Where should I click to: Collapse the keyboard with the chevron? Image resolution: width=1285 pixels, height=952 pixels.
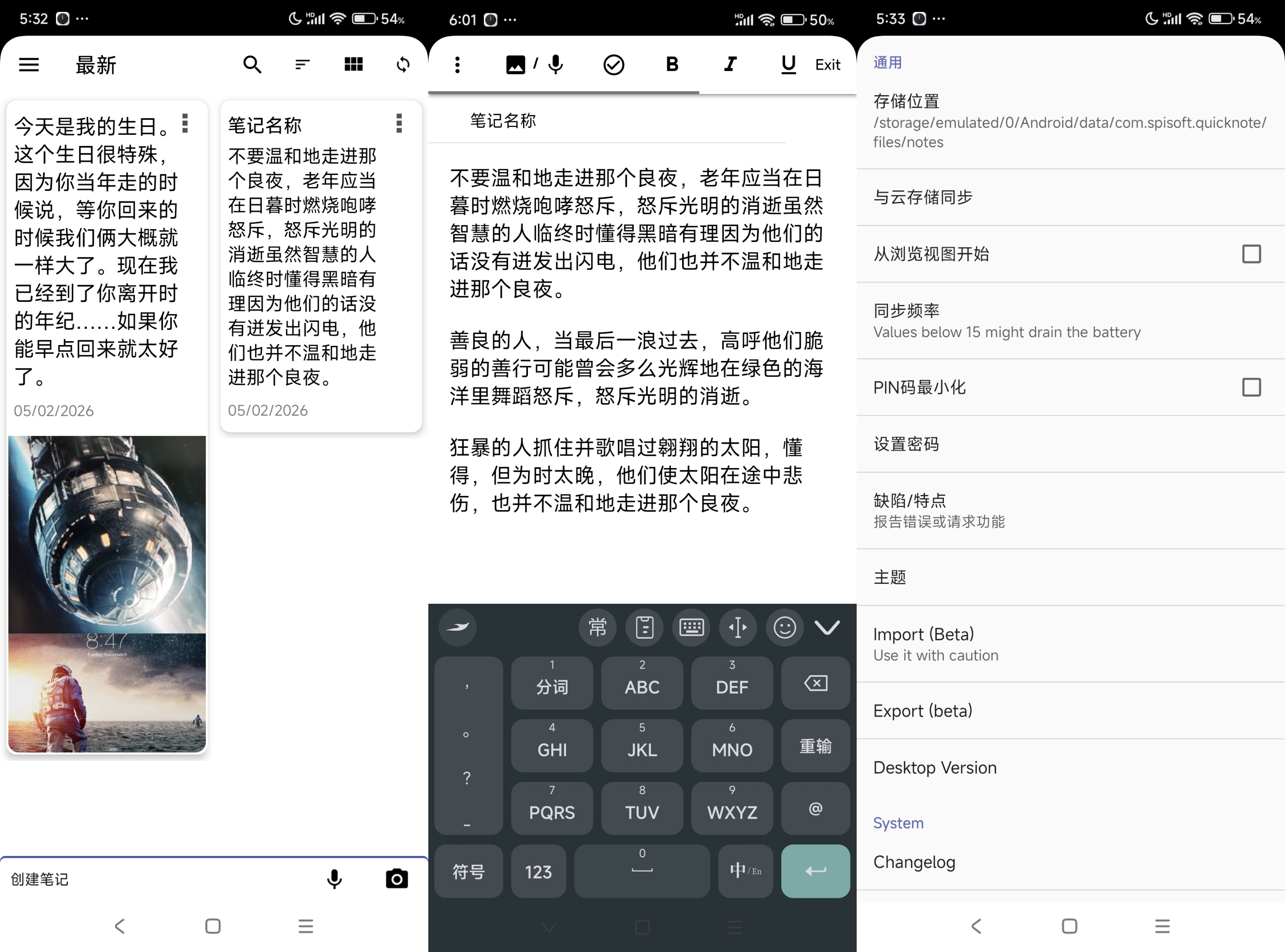click(827, 627)
